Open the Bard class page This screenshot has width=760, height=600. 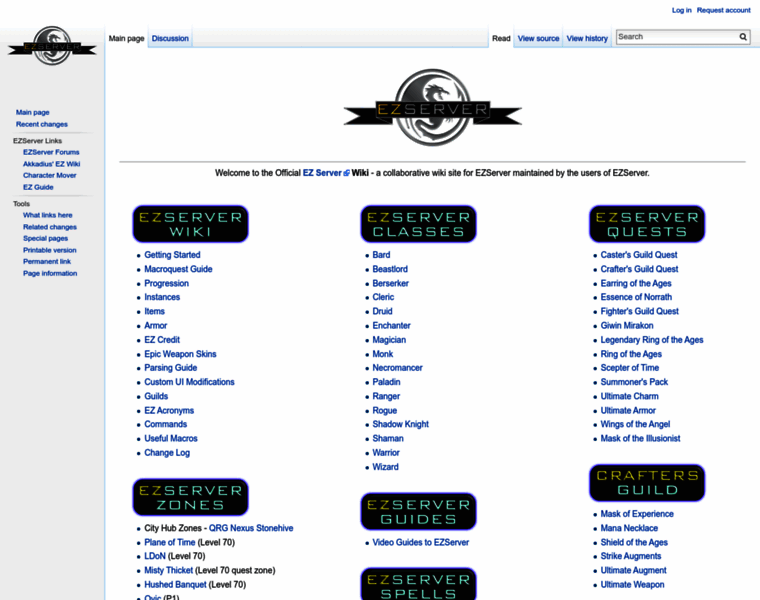[381, 255]
